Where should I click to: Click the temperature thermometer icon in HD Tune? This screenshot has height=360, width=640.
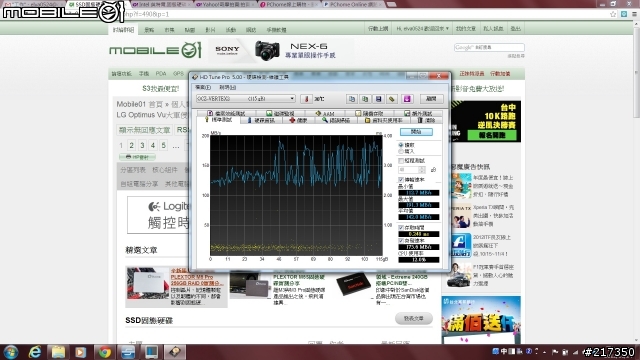point(306,99)
